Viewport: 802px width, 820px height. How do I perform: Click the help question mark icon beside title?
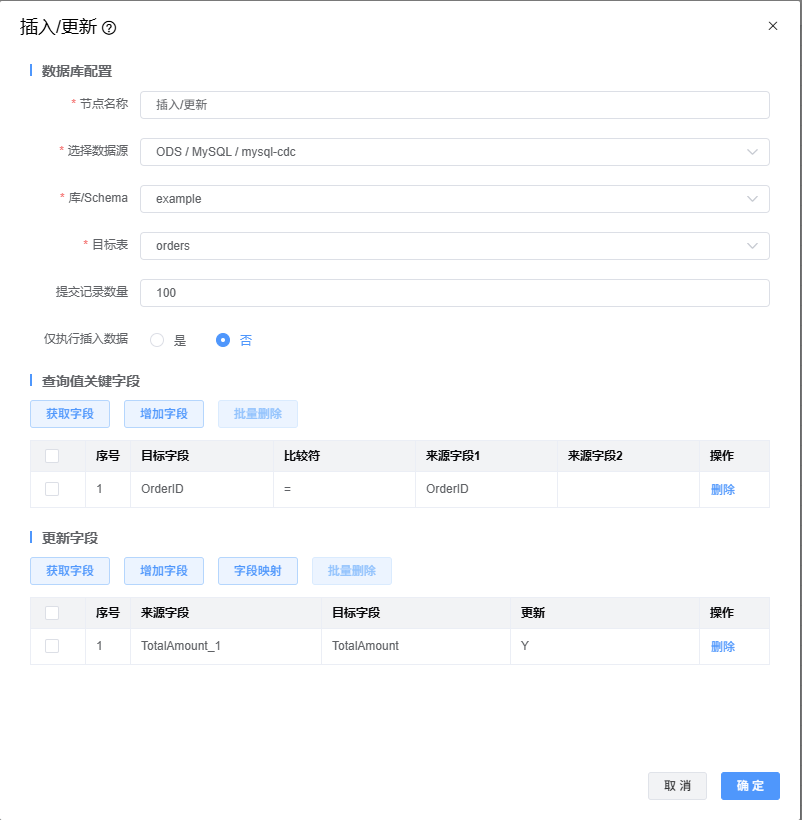[109, 28]
